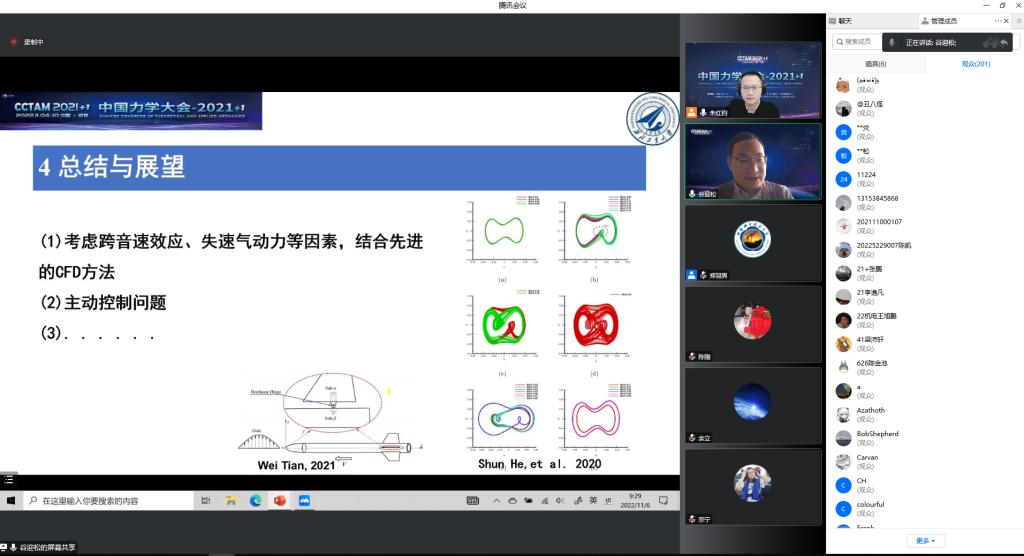Click the microphone icon in the speaking indicator
This screenshot has height=556, width=1024.
(x=892, y=43)
